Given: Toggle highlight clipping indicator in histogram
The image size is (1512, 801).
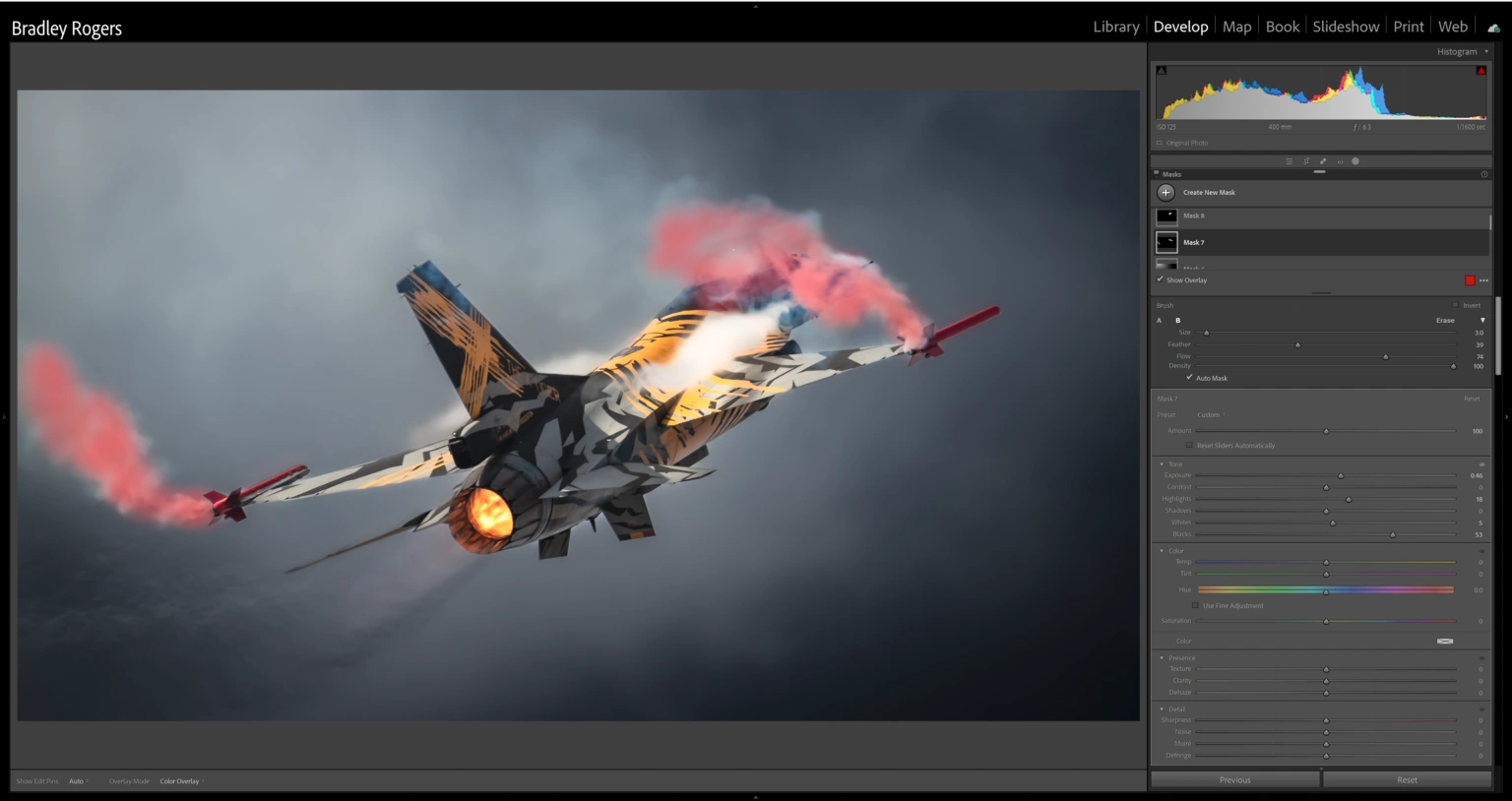Looking at the screenshot, I should (x=1481, y=71).
